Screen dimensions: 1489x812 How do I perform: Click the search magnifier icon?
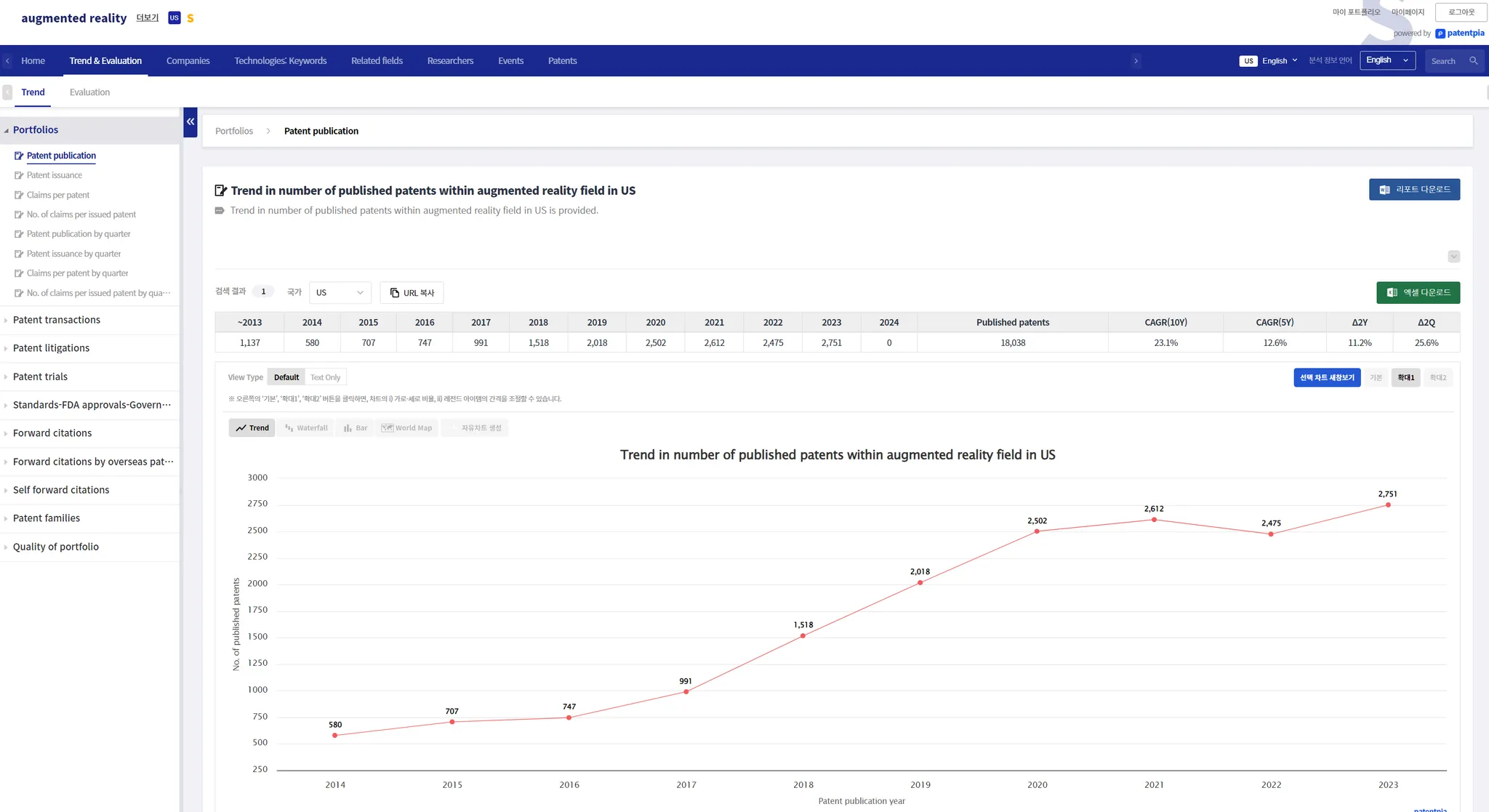1473,61
